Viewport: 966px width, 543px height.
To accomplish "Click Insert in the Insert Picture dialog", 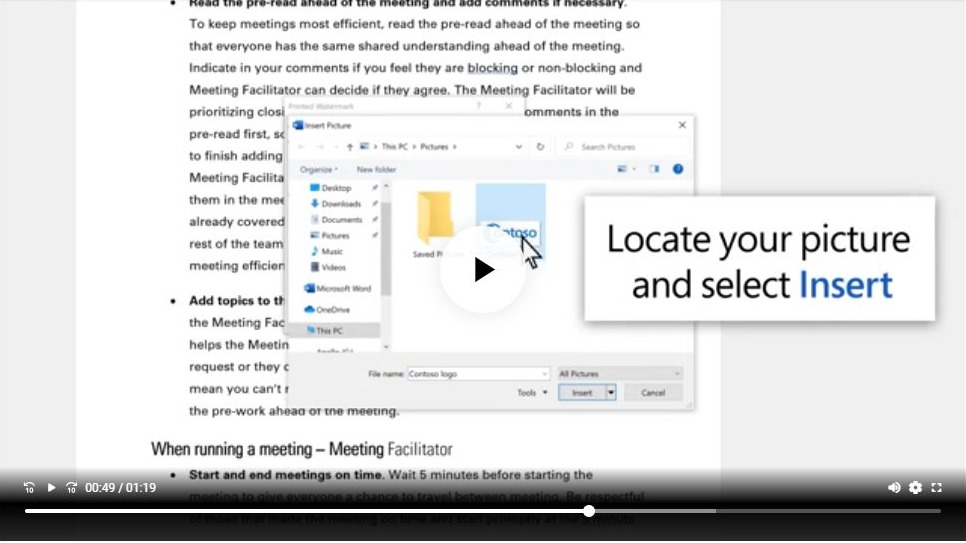I will coord(582,393).
